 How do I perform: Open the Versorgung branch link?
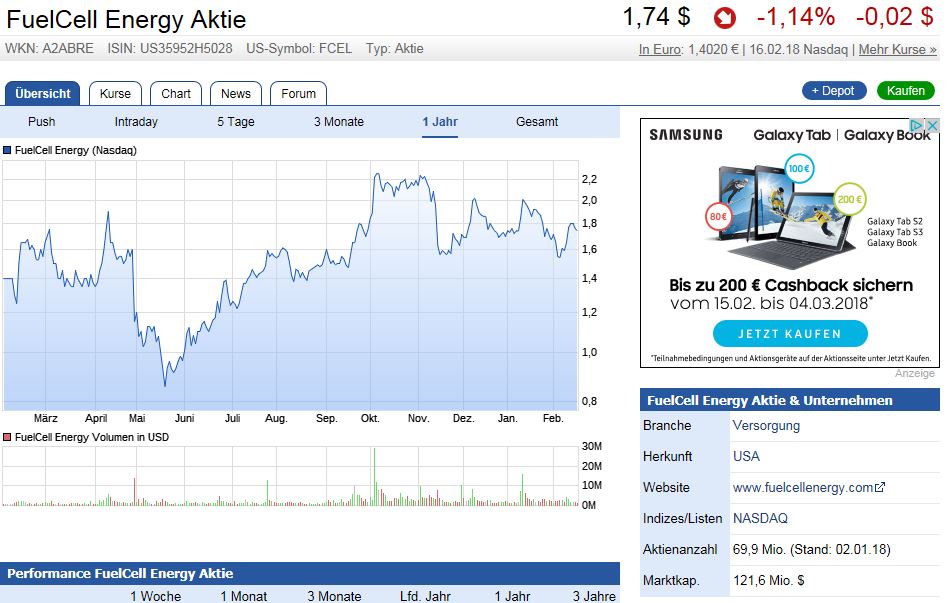[x=766, y=426]
